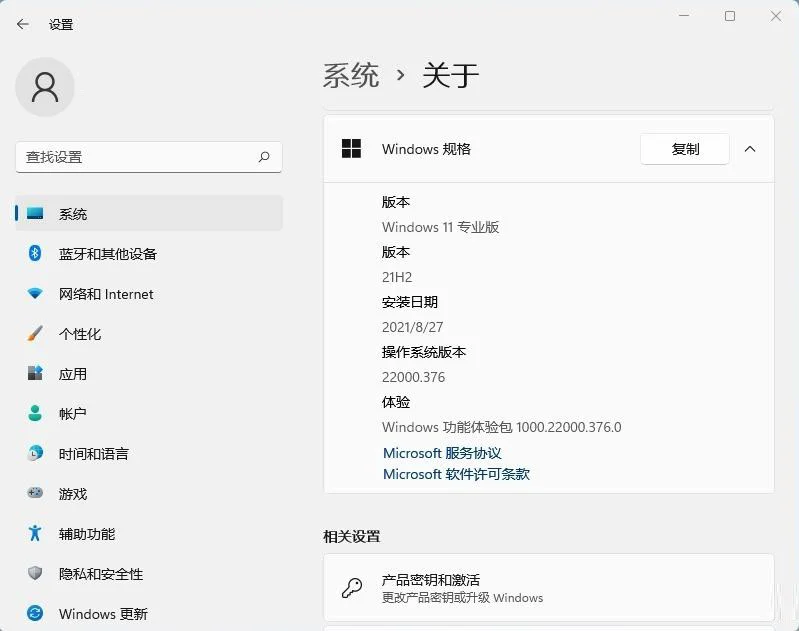Click the Wi-Fi network icon in sidebar
The width and height of the screenshot is (799, 631).
pos(35,294)
